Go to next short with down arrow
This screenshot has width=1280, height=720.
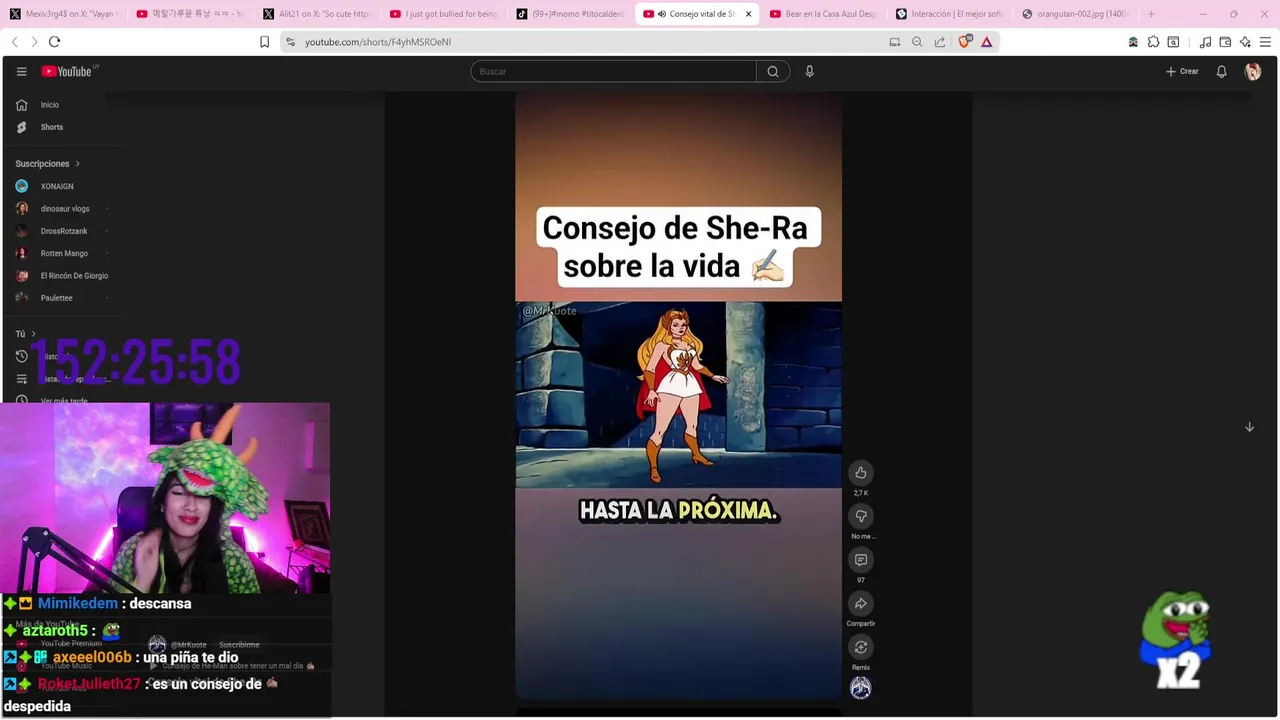[1249, 427]
